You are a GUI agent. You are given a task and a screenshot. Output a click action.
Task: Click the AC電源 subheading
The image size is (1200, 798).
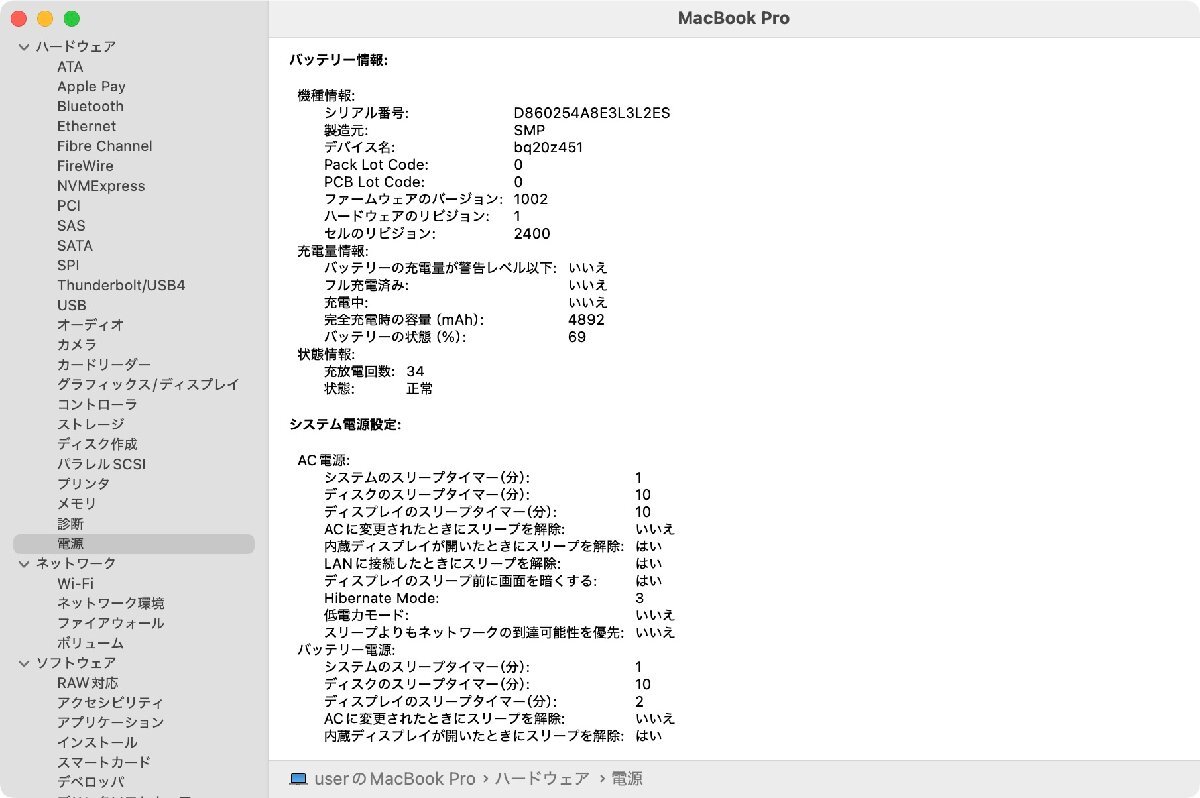[322, 460]
